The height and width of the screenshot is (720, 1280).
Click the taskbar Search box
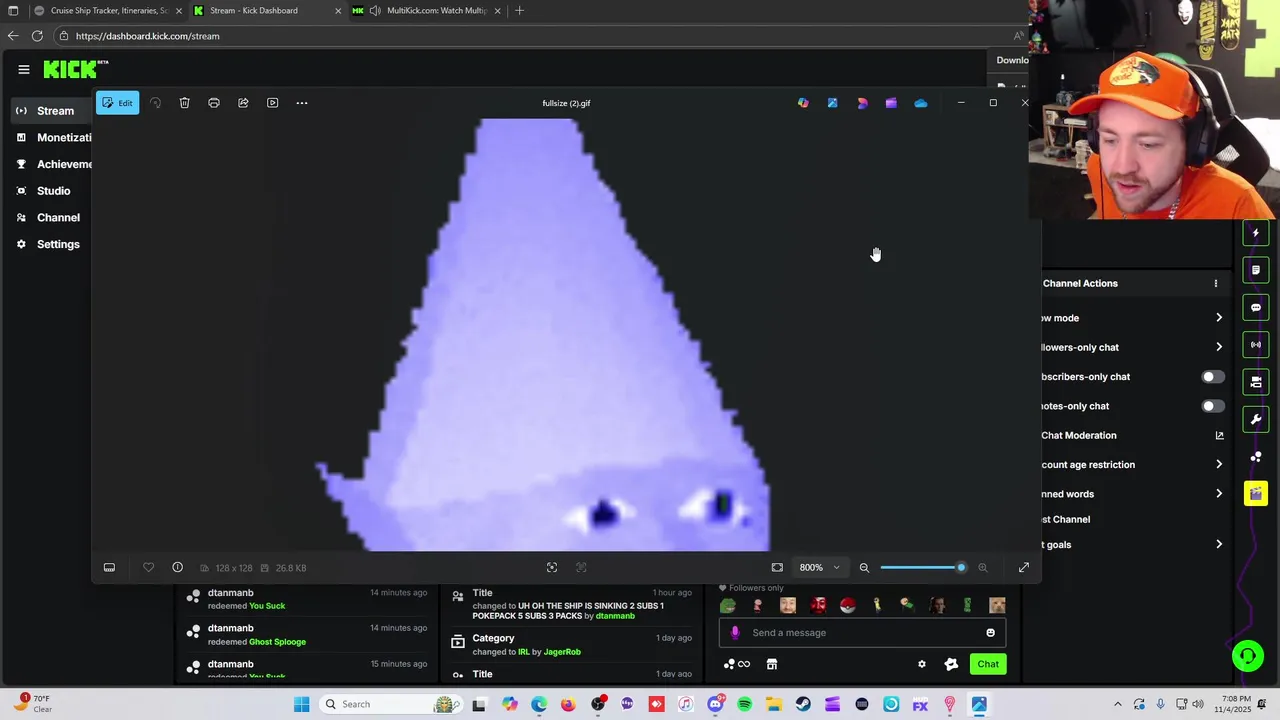389,704
